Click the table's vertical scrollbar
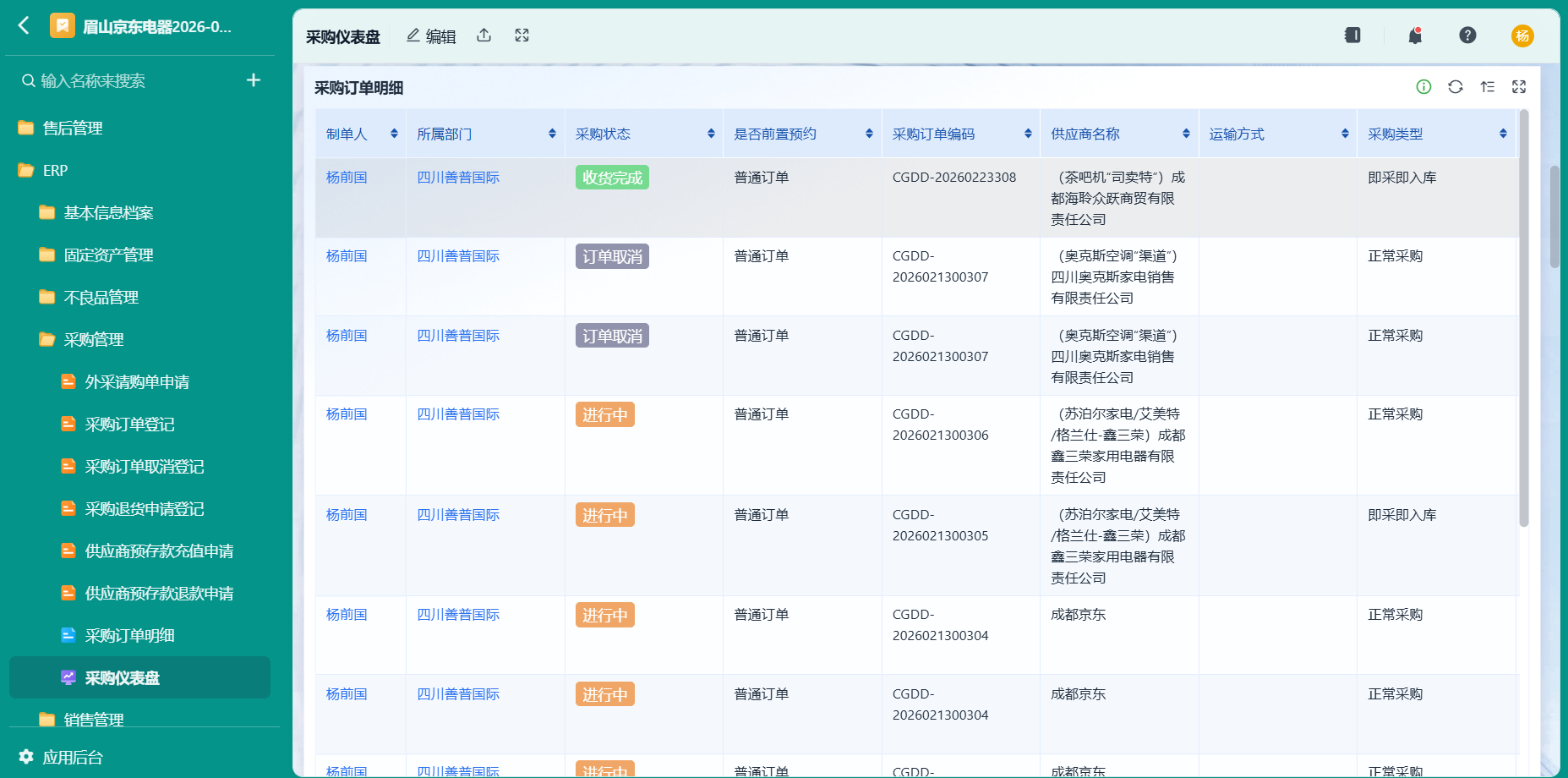The width and height of the screenshot is (1568, 778). [x=1523, y=318]
